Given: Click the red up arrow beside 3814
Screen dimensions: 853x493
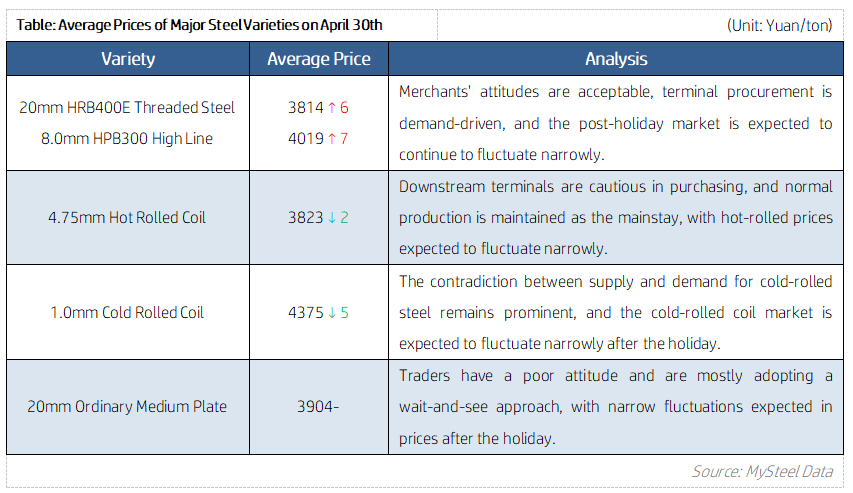Looking at the screenshot, I should click(331, 108).
